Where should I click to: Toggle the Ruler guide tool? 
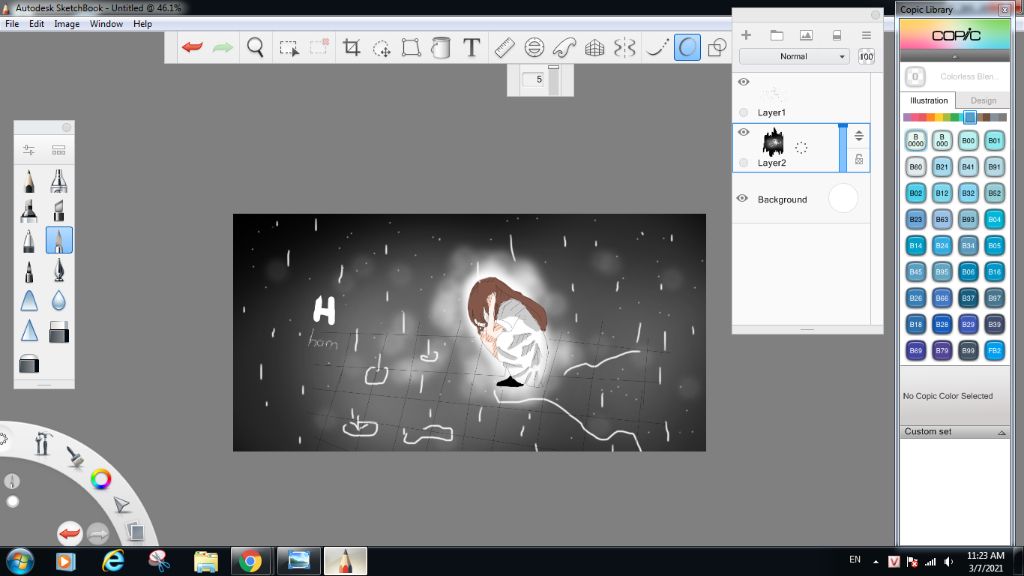coord(504,47)
